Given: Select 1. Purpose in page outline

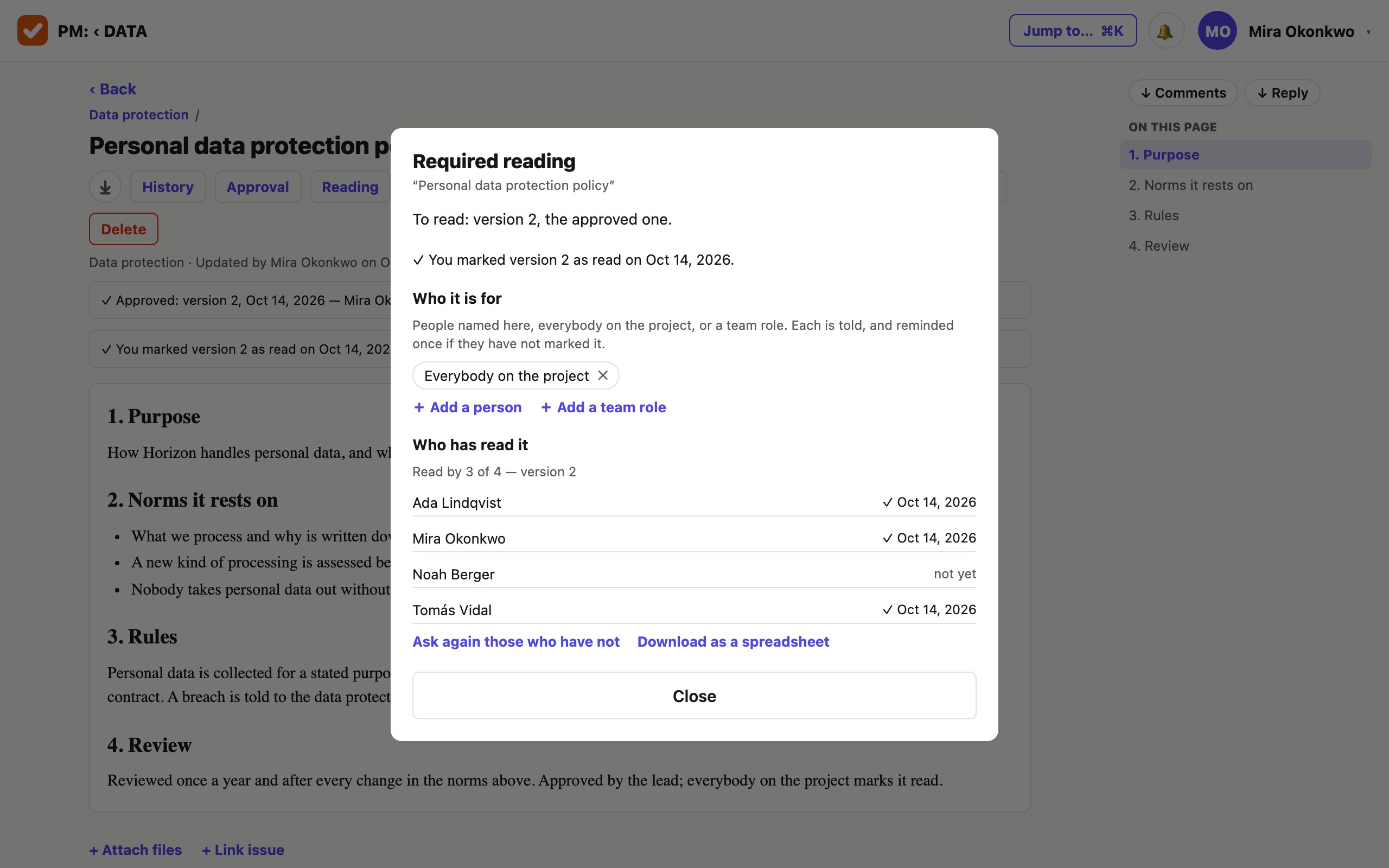Looking at the screenshot, I should [1246, 155].
